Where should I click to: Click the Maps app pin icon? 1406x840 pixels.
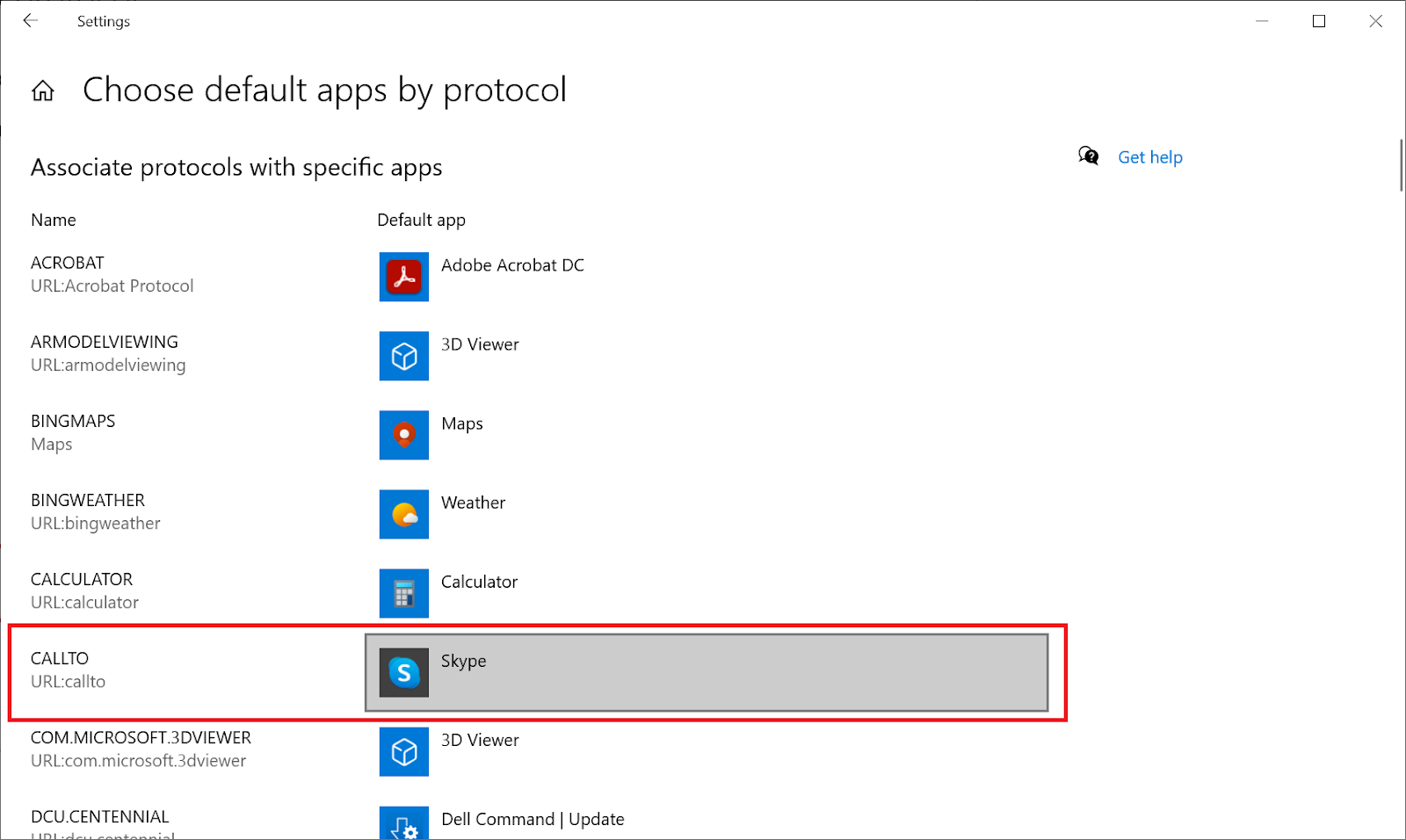point(404,435)
